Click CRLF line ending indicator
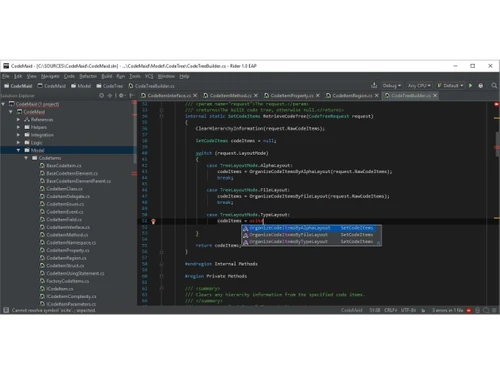Image resolution: width=500 pixels, height=375 pixels. 390,310
